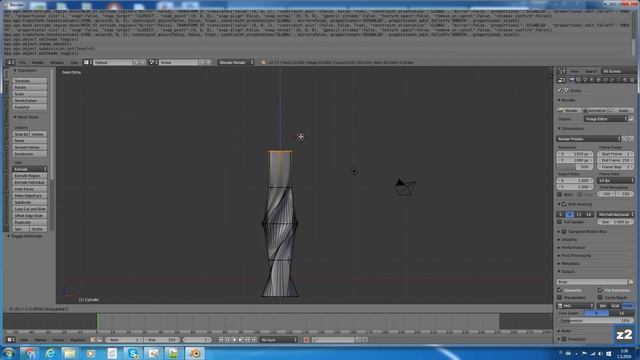Toggle the File Extensions checkbox

coord(600,290)
